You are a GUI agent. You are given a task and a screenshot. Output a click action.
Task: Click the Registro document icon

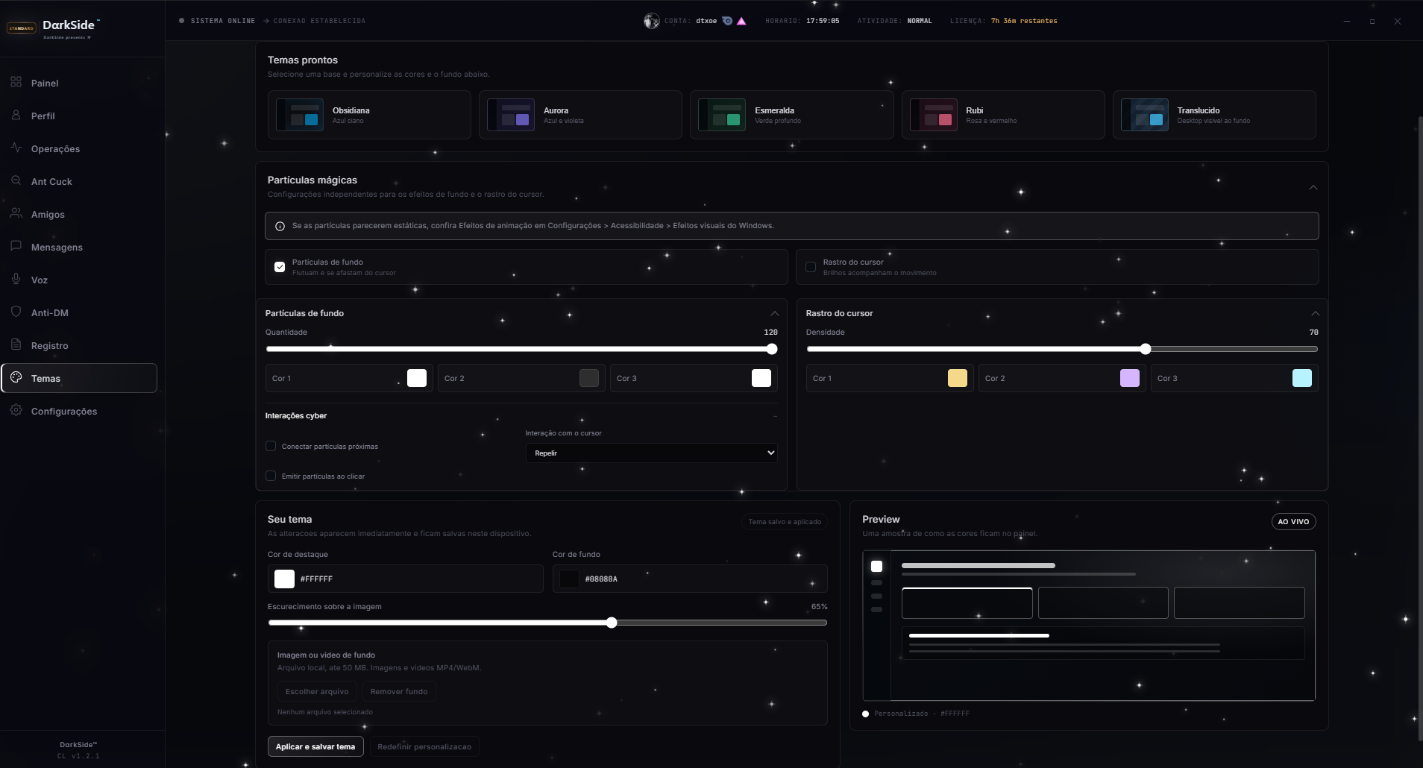(x=16, y=345)
